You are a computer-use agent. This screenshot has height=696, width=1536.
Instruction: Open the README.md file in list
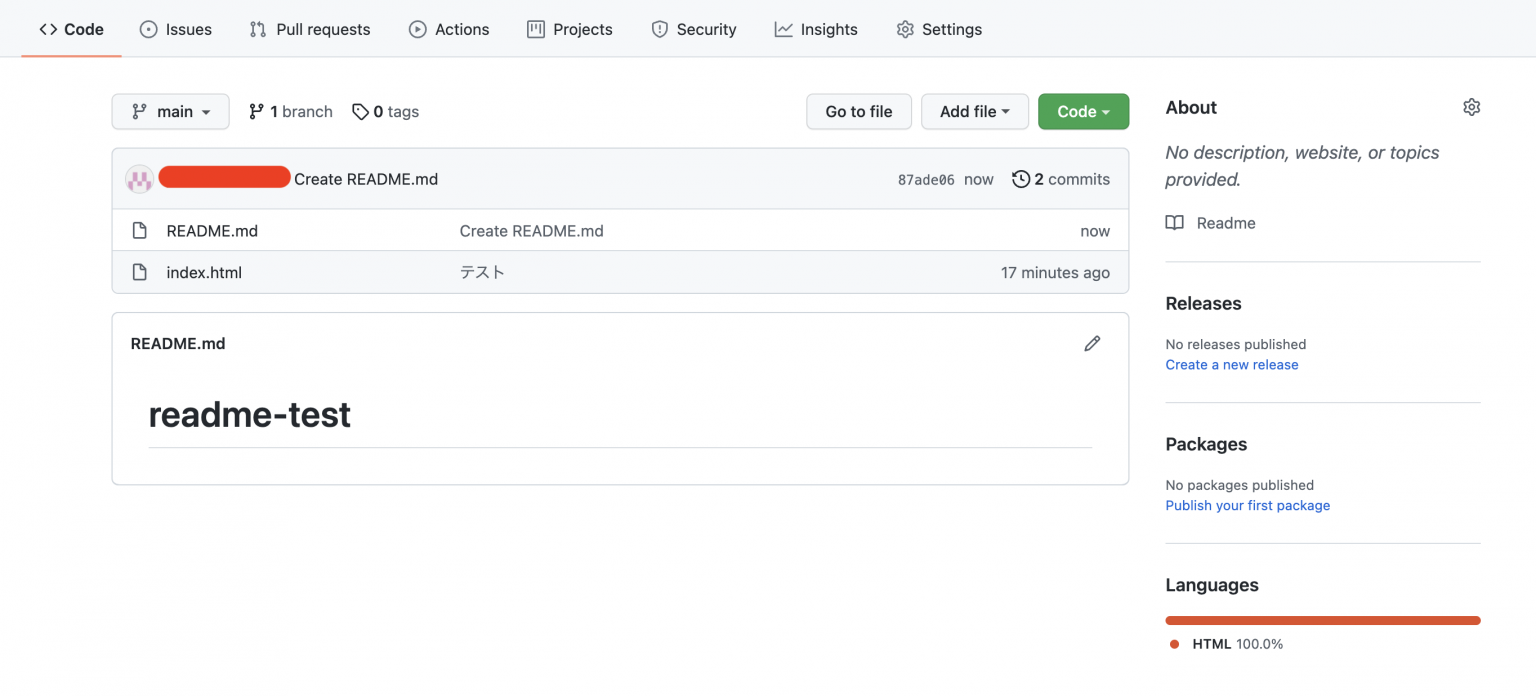(x=212, y=231)
